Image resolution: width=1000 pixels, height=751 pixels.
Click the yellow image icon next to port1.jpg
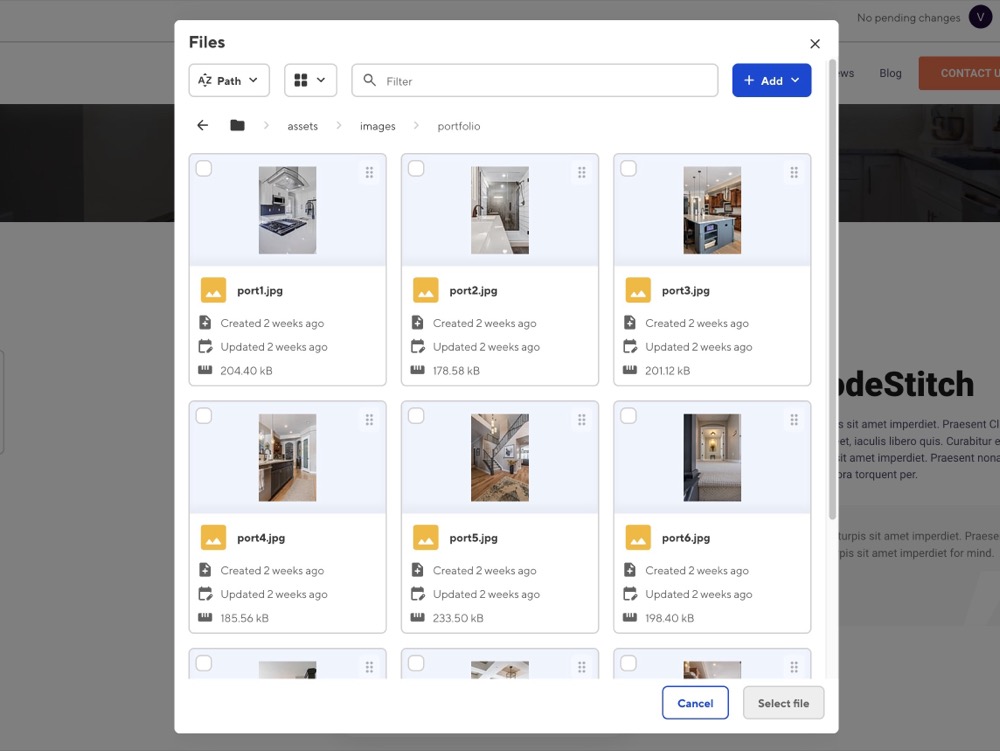tap(213, 290)
